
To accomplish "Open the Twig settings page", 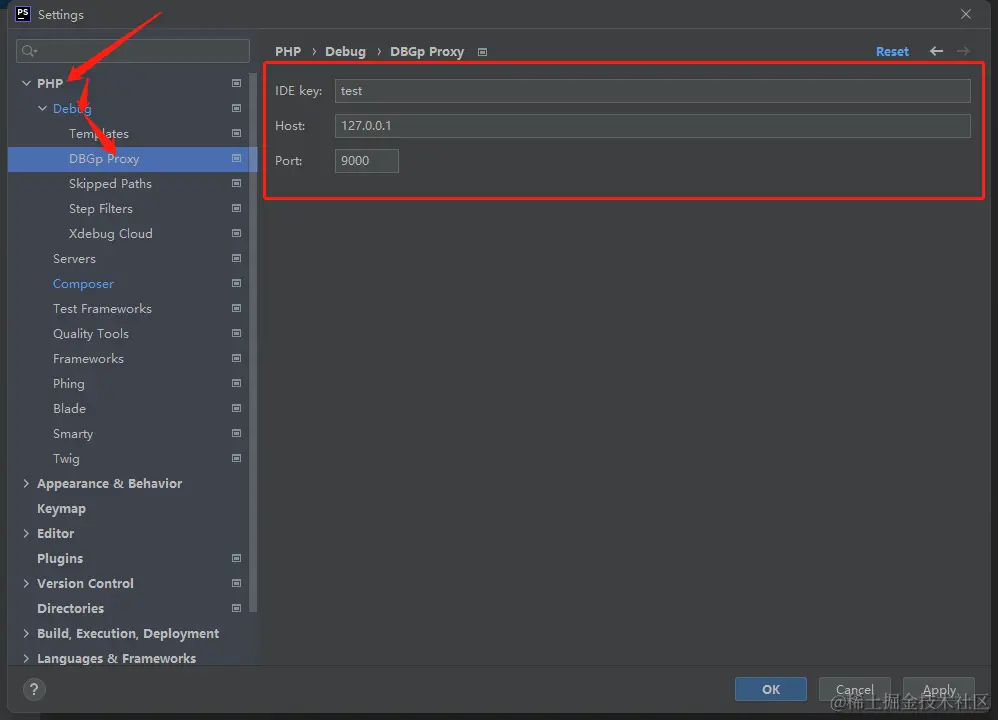I will point(66,458).
